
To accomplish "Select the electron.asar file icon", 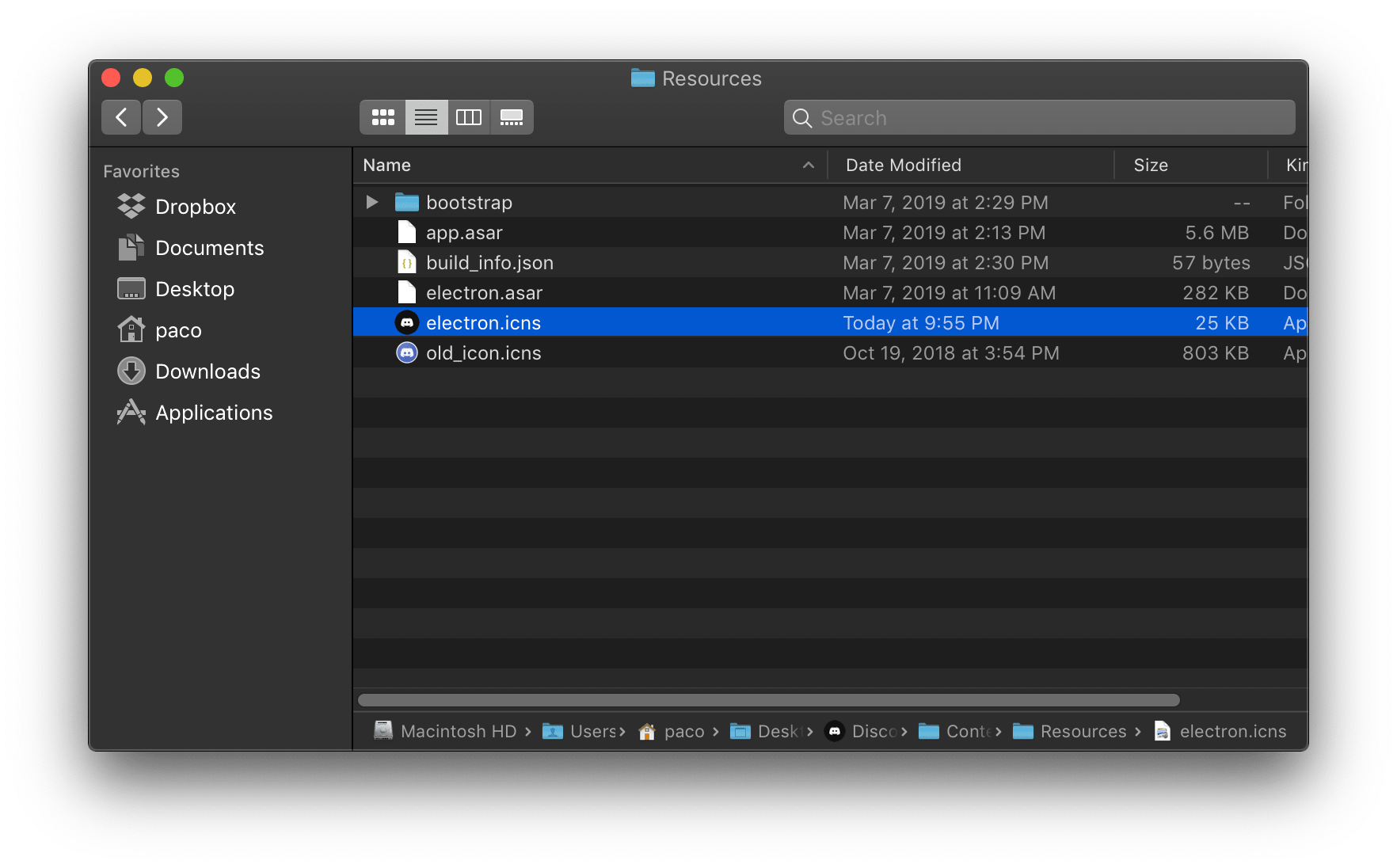I will [406, 292].
